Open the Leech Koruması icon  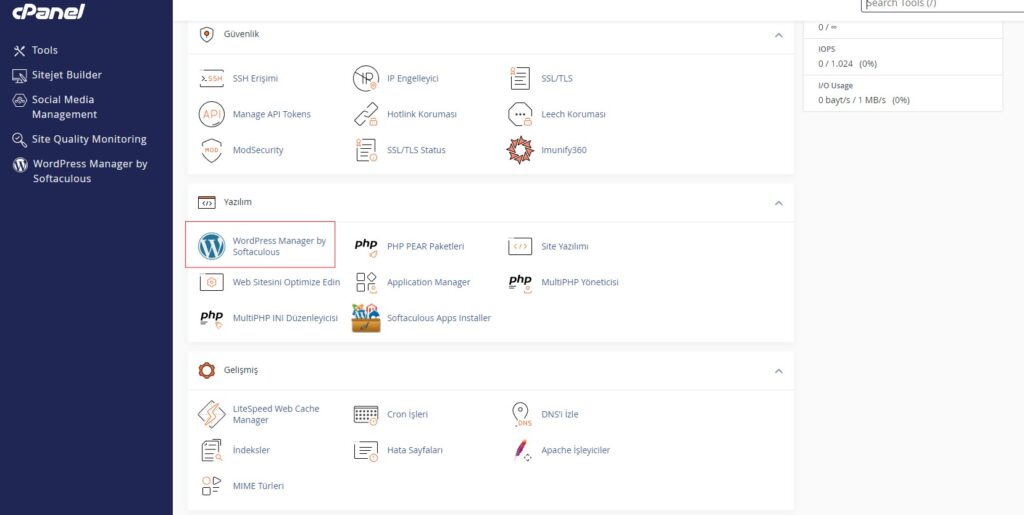[x=520, y=114]
